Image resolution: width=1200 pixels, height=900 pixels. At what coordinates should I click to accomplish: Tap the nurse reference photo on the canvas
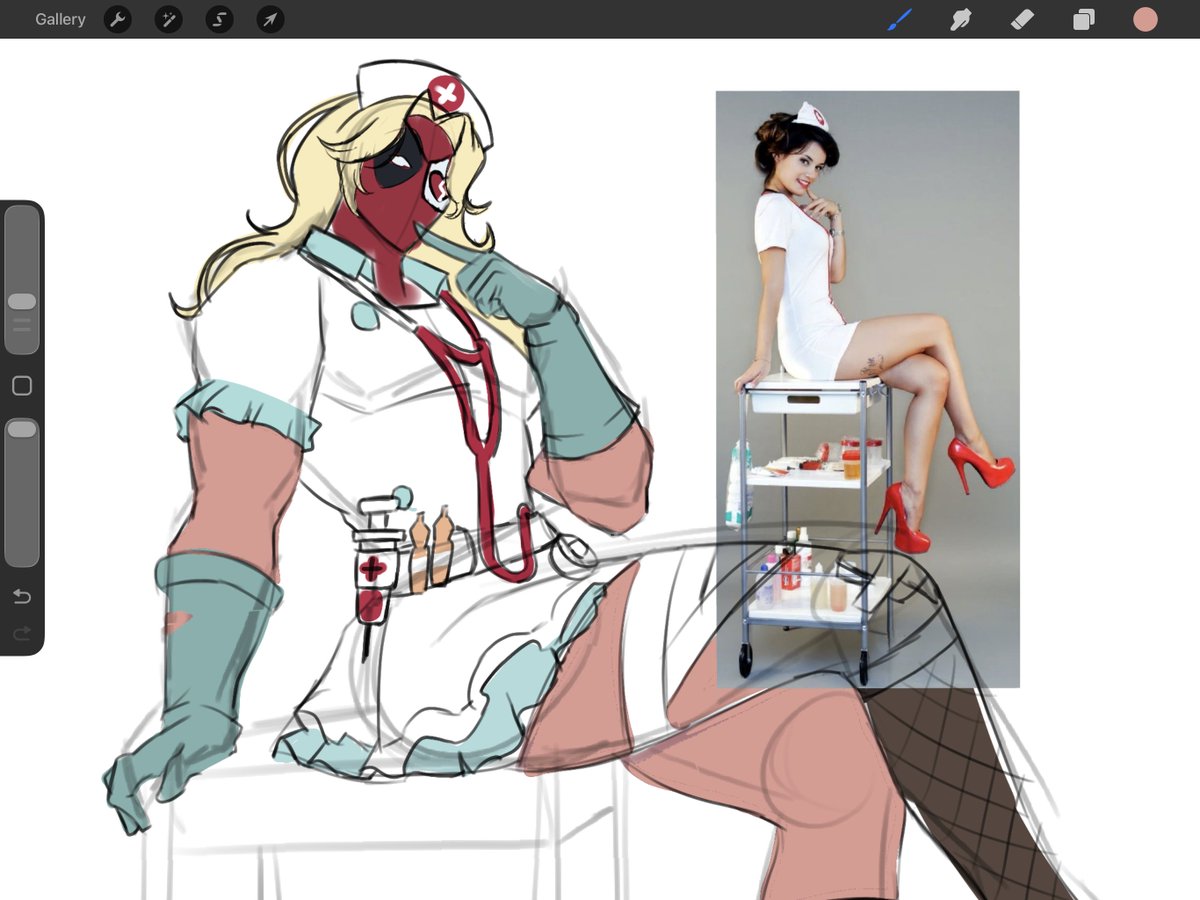(x=867, y=389)
